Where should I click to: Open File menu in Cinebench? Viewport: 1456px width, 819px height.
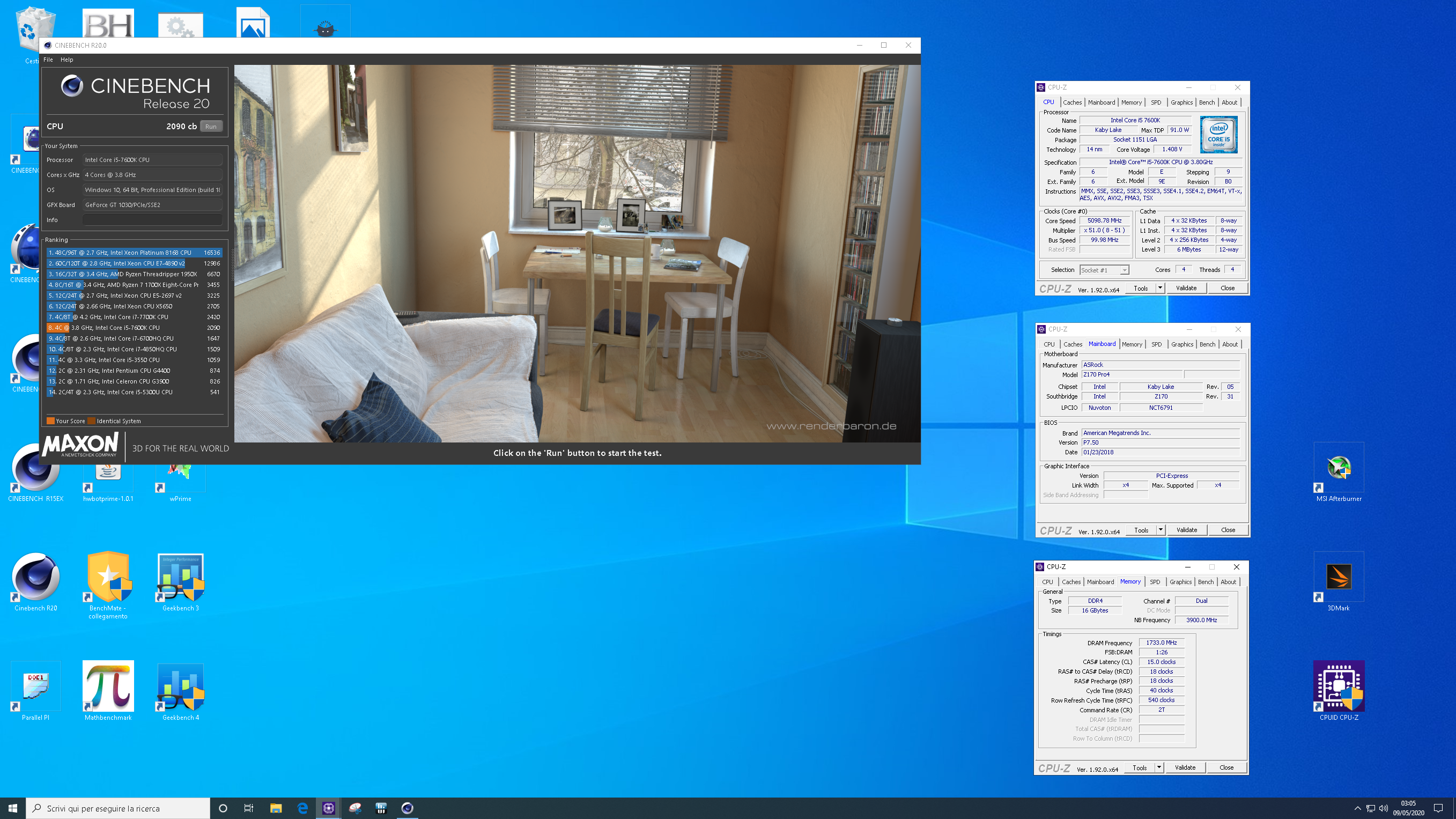click(x=48, y=60)
